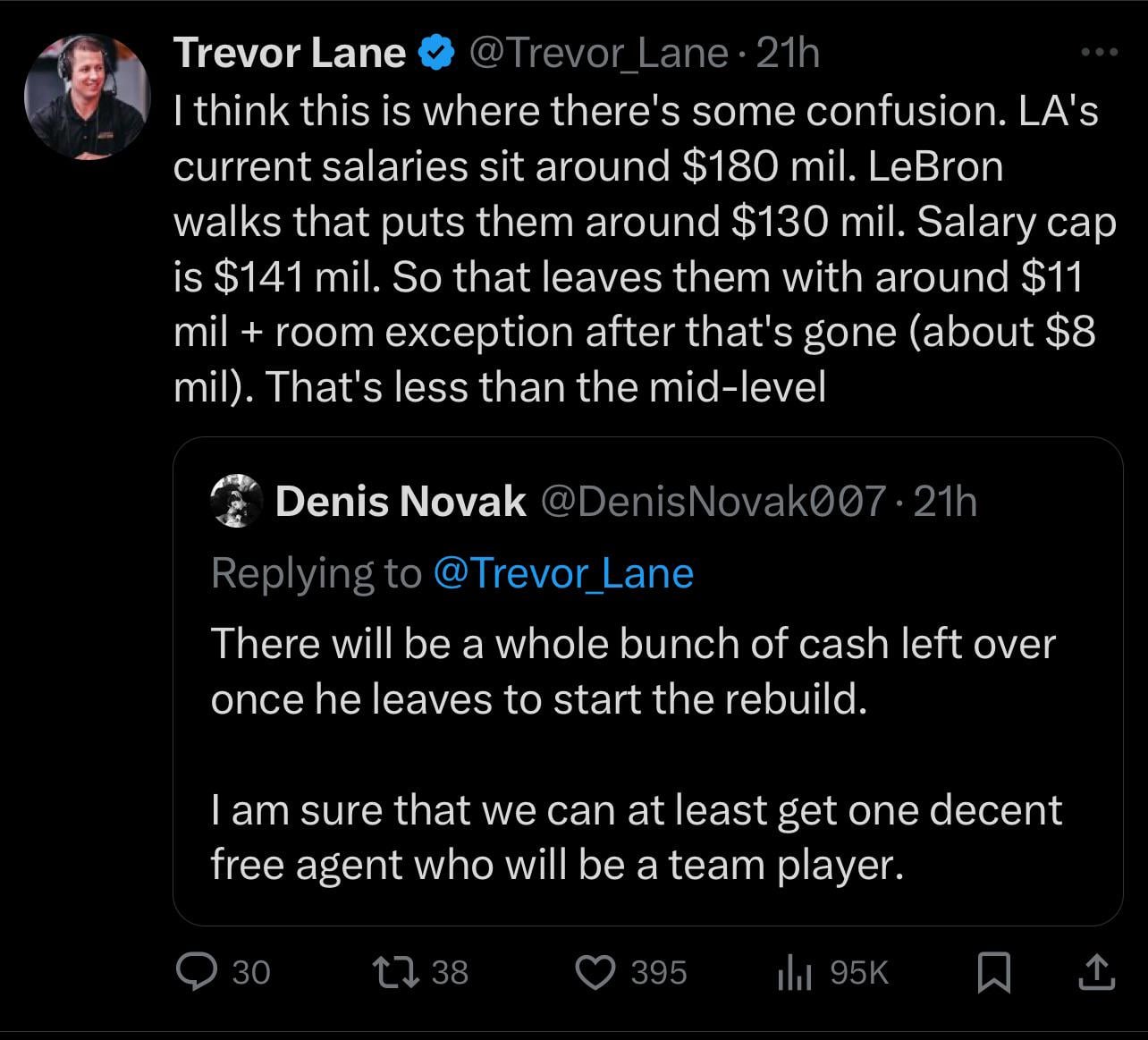Click the 21h timestamp on quoted tweet
The image size is (1148, 1040).
(945, 502)
